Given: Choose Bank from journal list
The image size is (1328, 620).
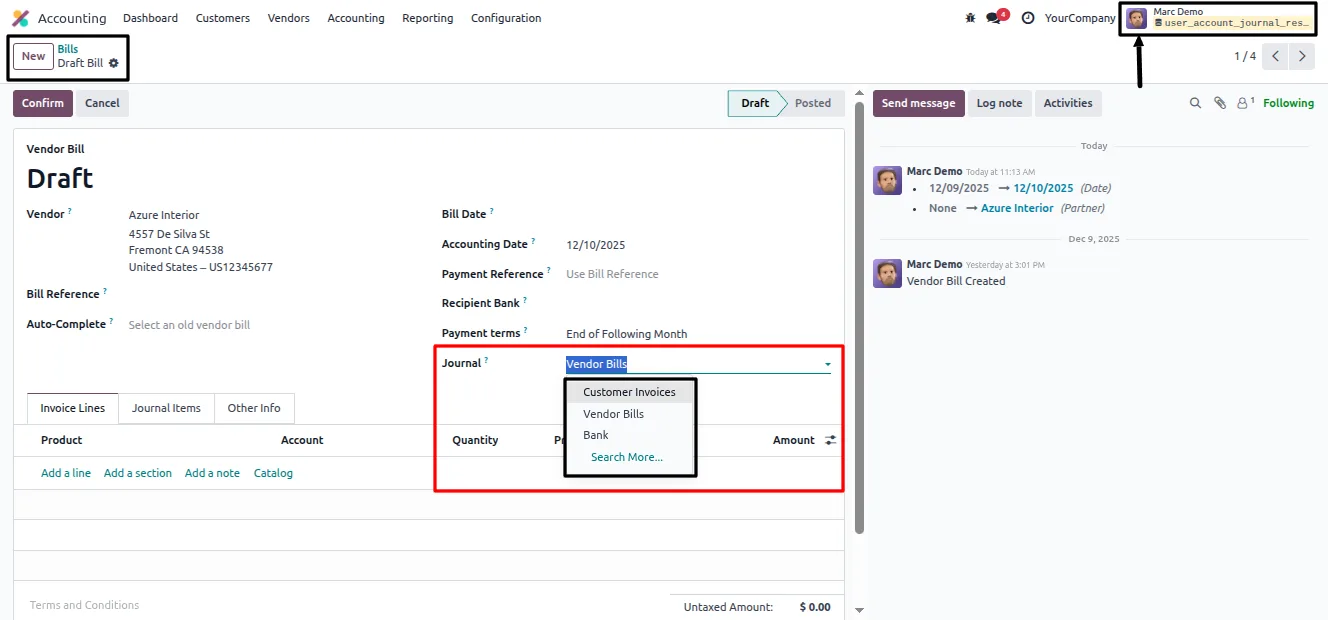Looking at the screenshot, I should [596, 435].
